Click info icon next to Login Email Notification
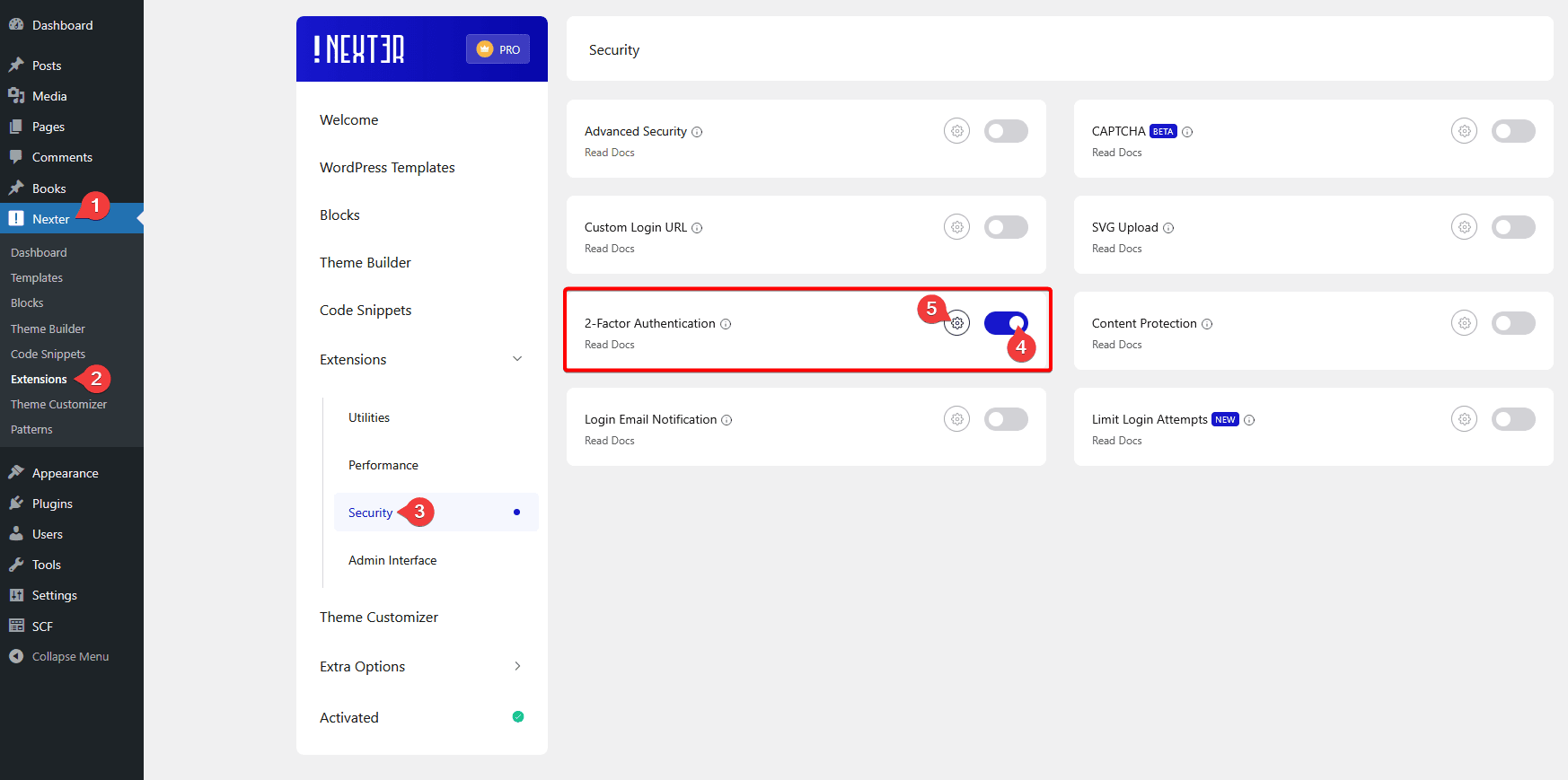Viewport: 1568px width, 780px height. tap(727, 420)
